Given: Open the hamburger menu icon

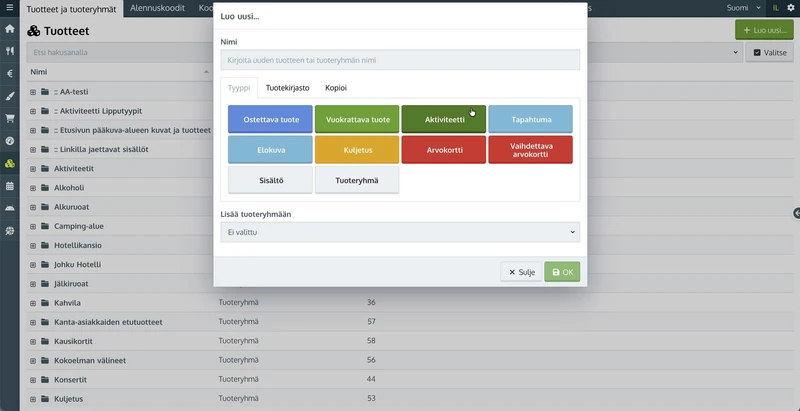Looking at the screenshot, I should (x=9, y=8).
